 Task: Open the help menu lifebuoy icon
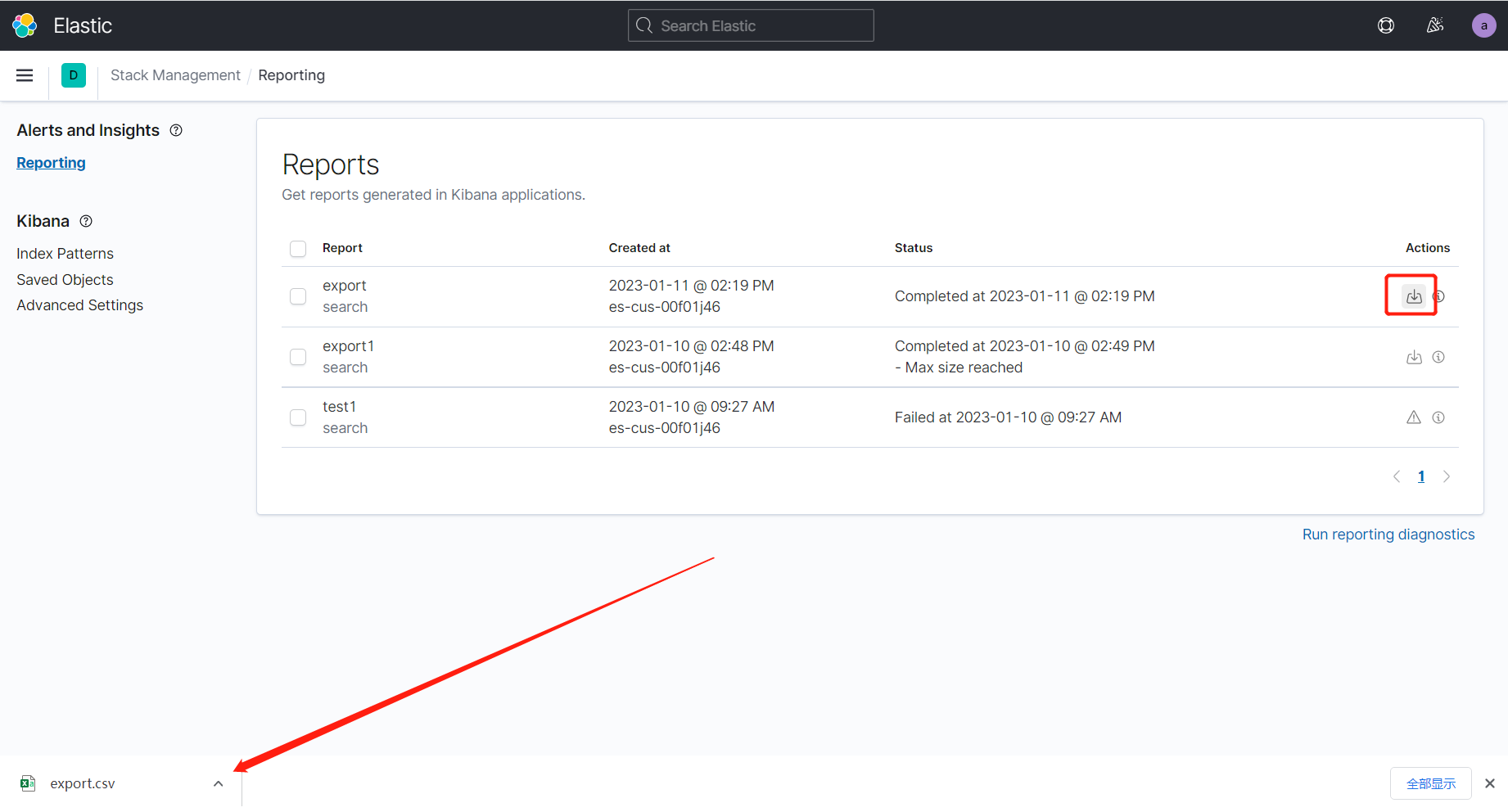point(1386,25)
